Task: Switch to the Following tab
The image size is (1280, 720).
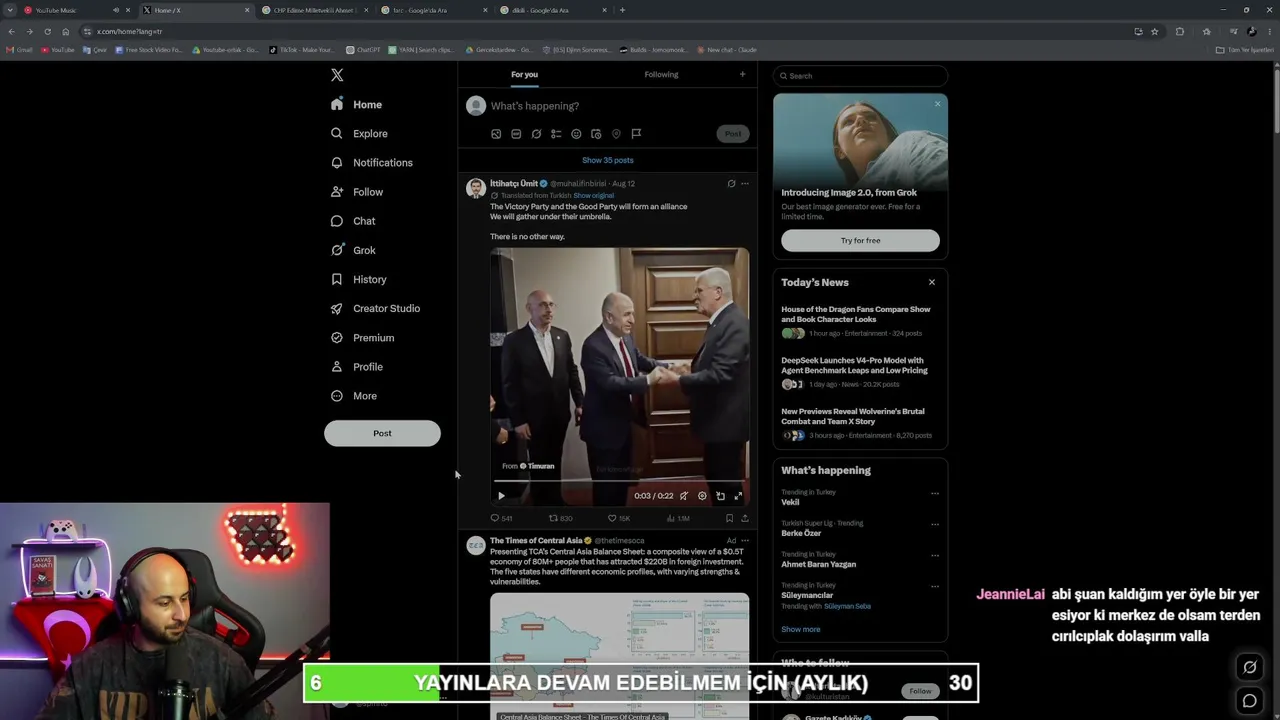Action: pyautogui.click(x=661, y=75)
